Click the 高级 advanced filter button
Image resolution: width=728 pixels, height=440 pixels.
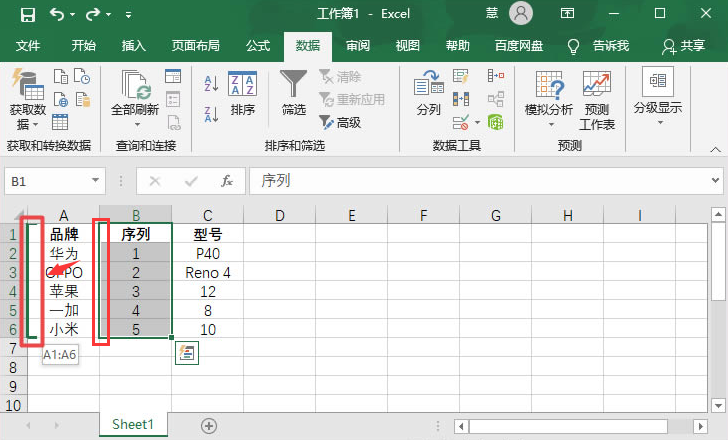(340, 123)
